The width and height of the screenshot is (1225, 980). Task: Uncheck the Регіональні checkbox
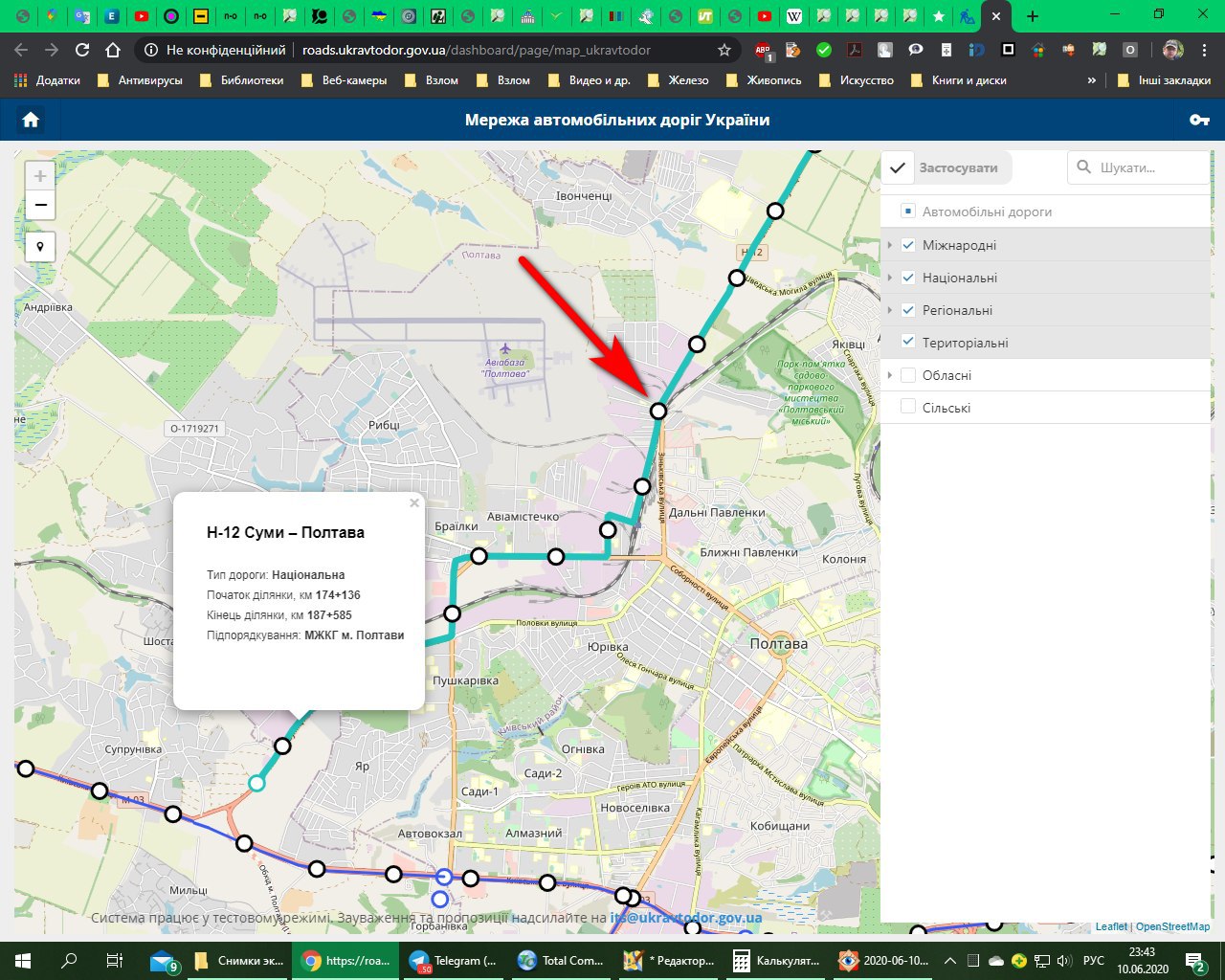pos(908,310)
